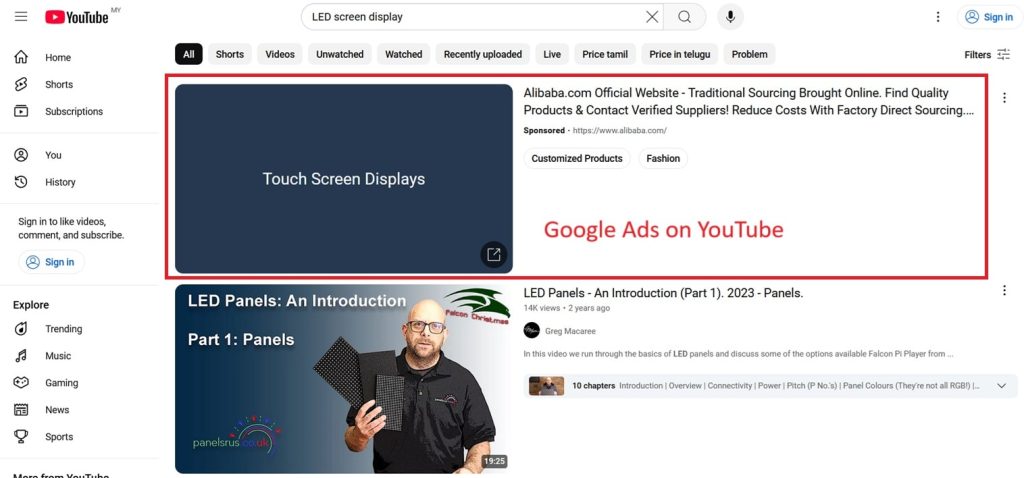This screenshot has width=1024, height=478.
Task: Select the Unwatched filter chip
Action: pos(340,54)
